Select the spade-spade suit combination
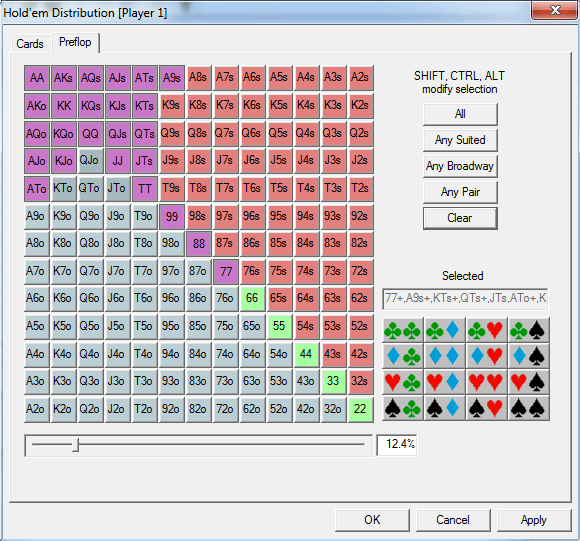580x541 pixels. [529, 408]
